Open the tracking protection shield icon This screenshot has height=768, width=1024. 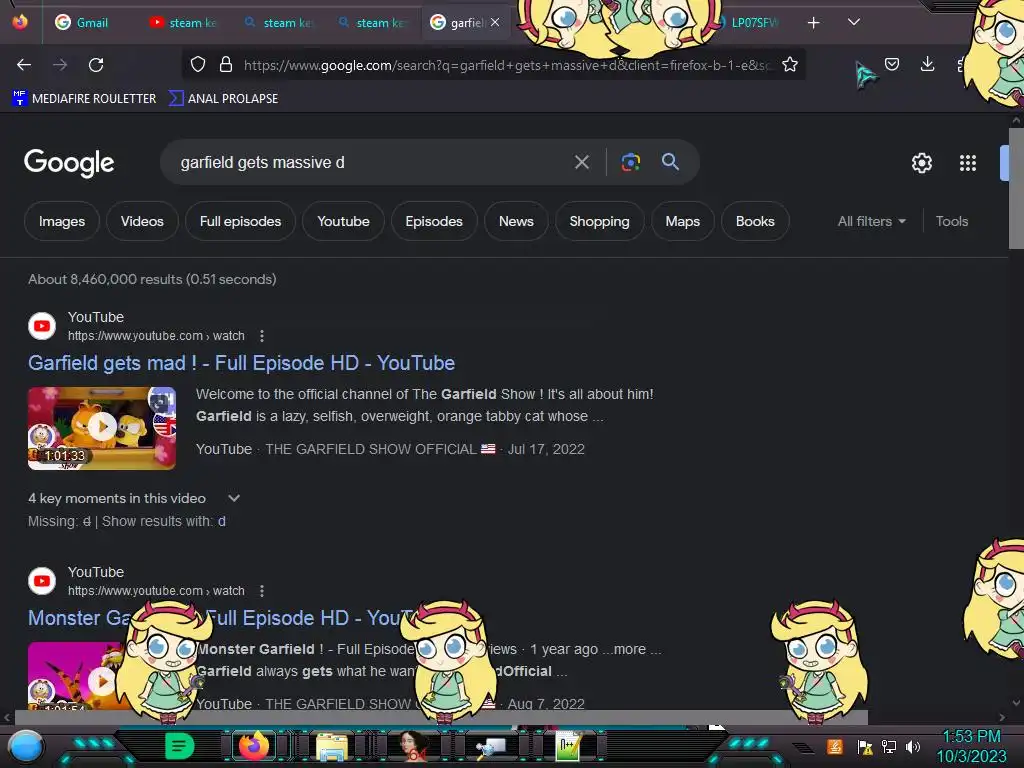[x=198, y=65]
